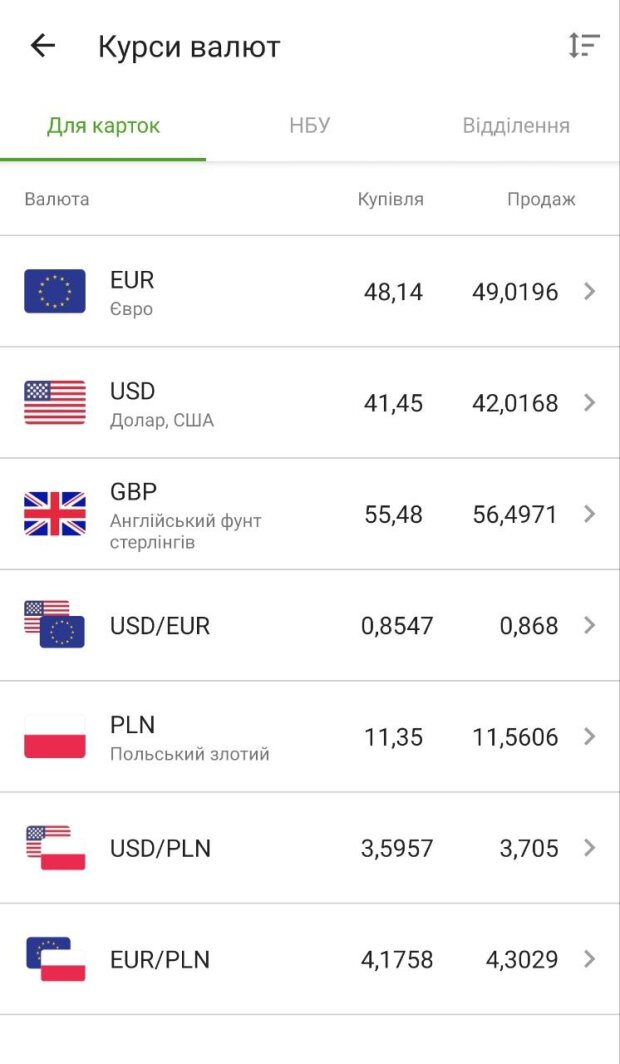Tap the EUR/PLN double flag icon
620x1064 pixels.
point(55,959)
